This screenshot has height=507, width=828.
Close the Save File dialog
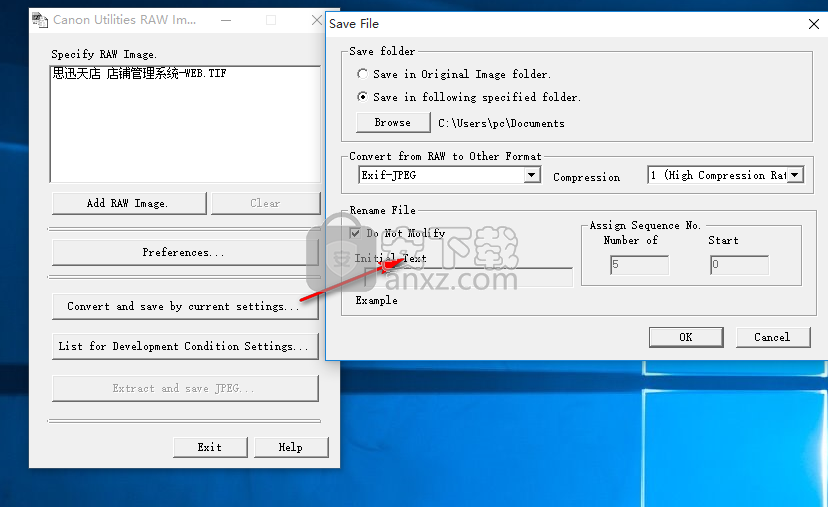(x=814, y=24)
